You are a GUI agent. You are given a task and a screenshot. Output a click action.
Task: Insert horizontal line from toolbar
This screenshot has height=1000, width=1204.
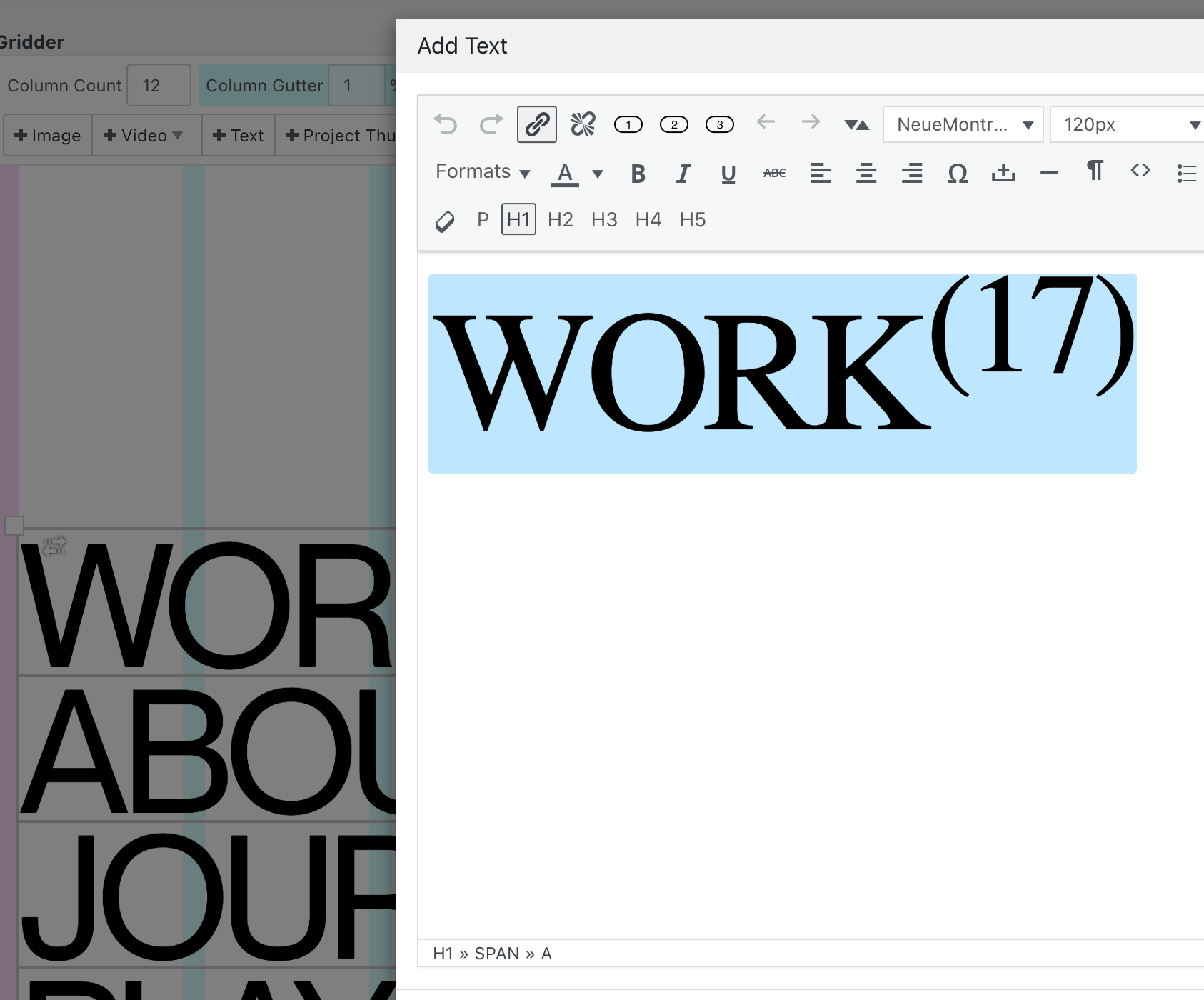pos(1049,173)
